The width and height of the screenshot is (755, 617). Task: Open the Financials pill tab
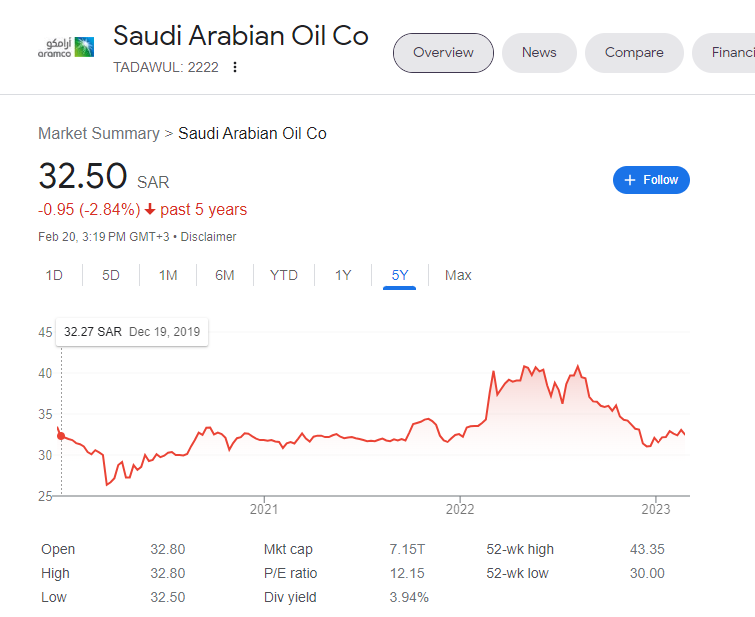724,53
